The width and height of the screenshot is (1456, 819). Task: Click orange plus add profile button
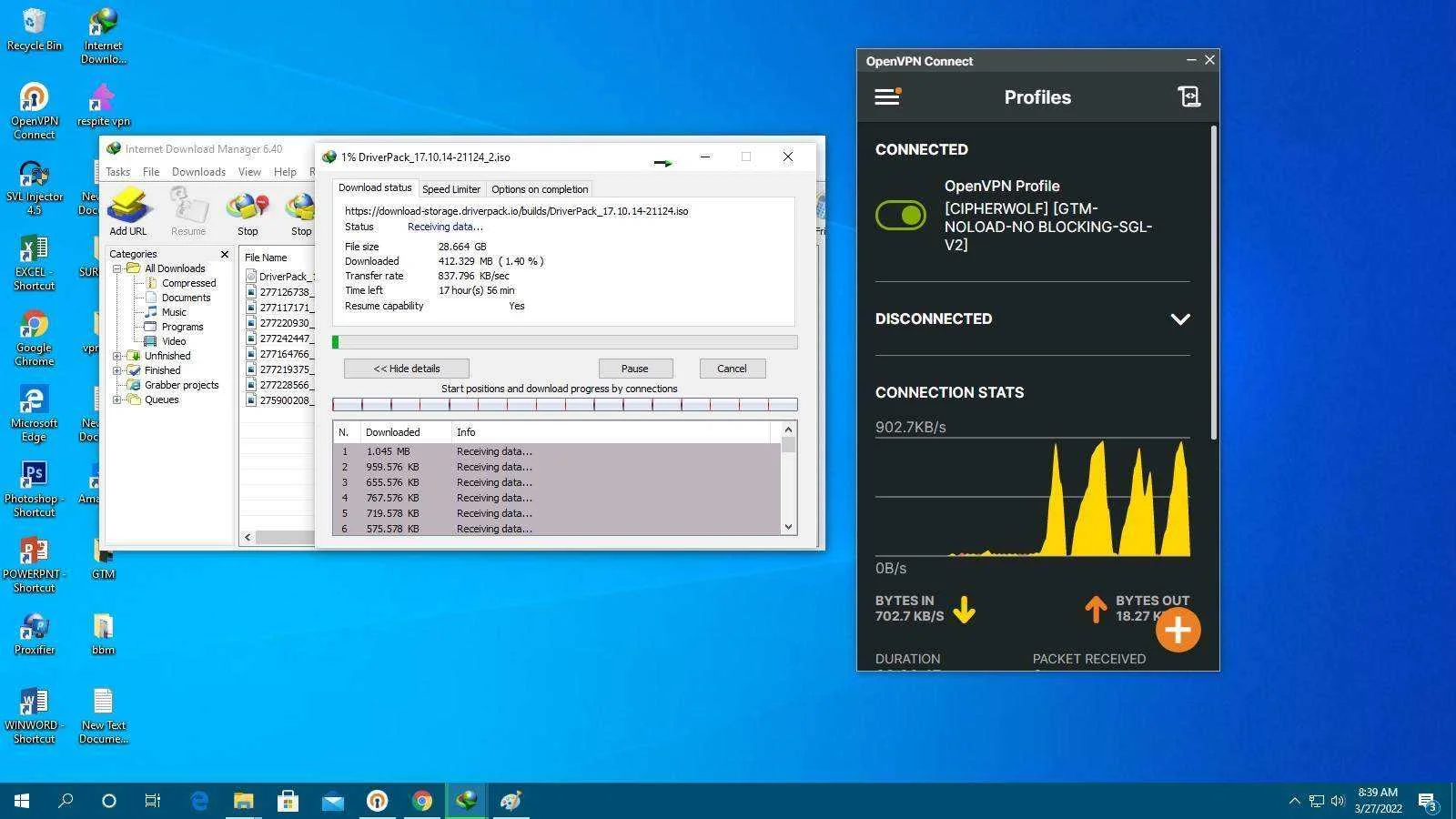tap(1178, 630)
